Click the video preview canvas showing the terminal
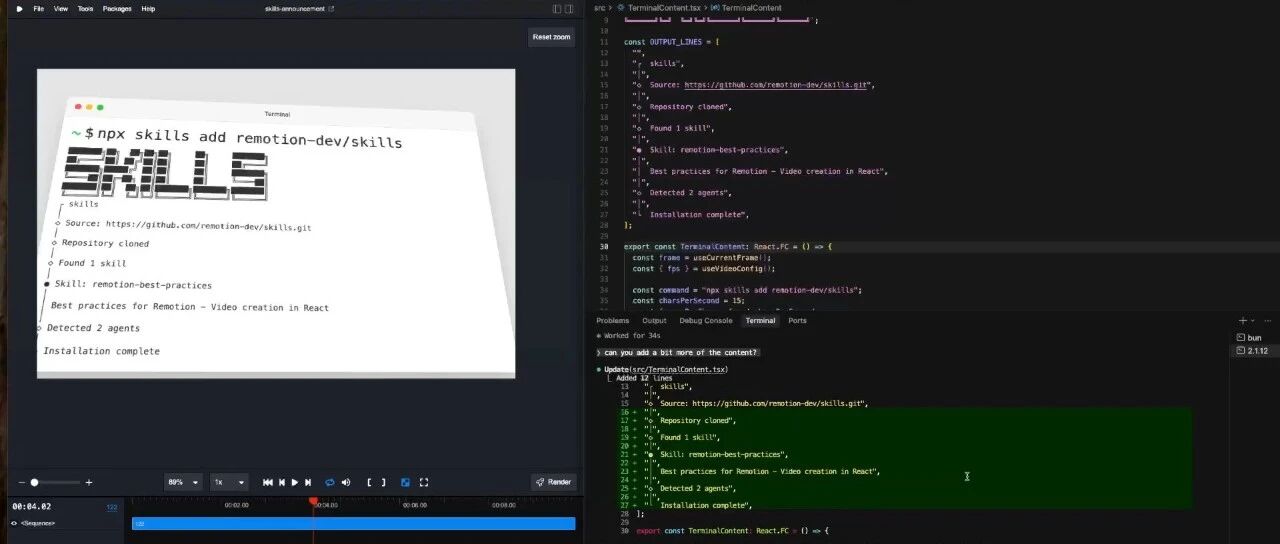Viewport: 1280px width, 544px height. pyautogui.click(x=276, y=223)
